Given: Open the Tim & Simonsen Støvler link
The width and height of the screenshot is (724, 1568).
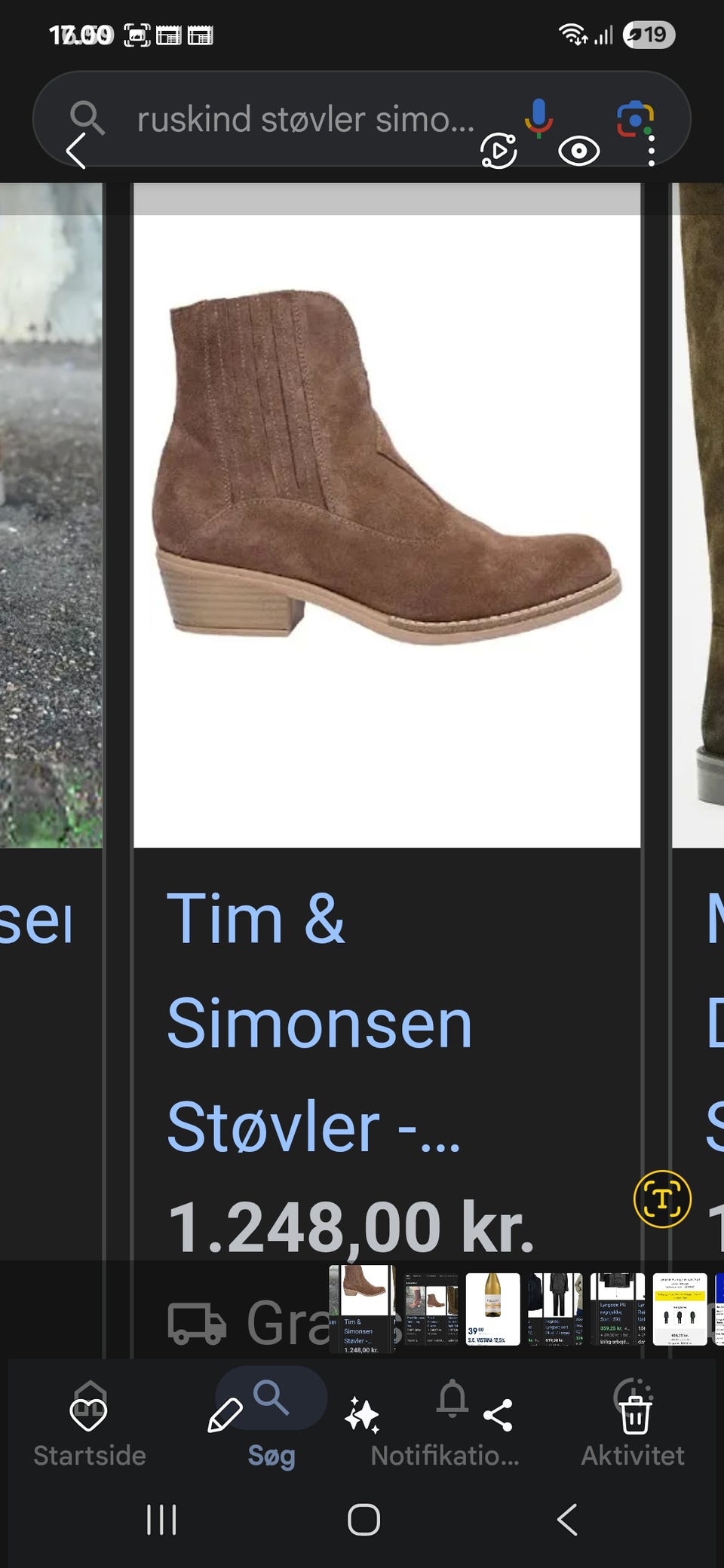Looking at the screenshot, I should (319, 1022).
